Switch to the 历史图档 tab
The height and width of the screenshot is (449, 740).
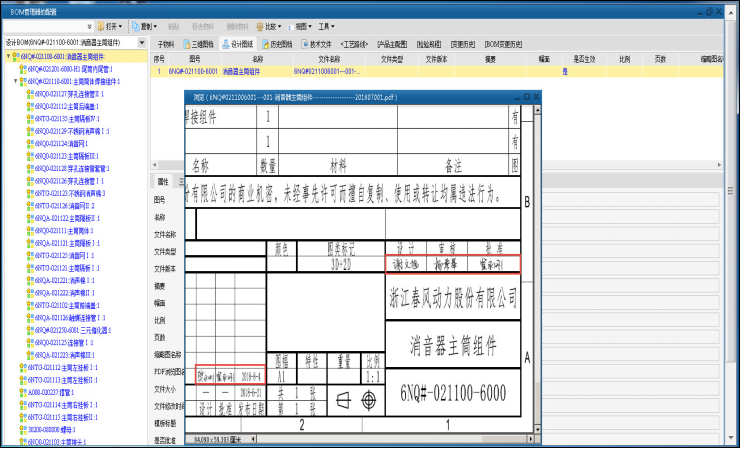(x=277, y=44)
